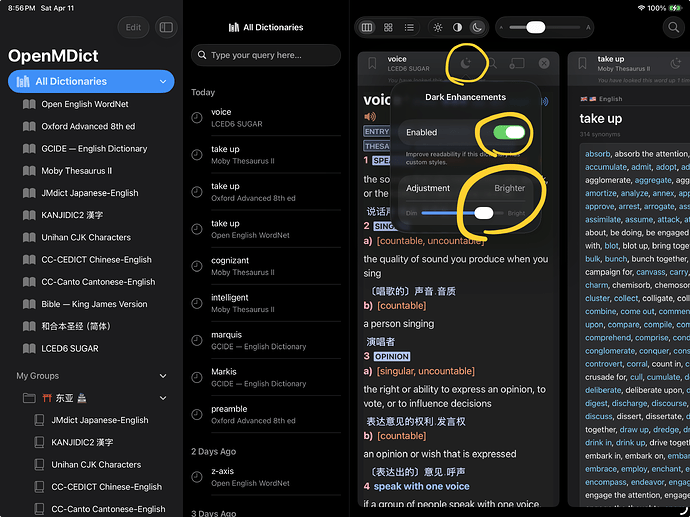Open history entry z-axis
This screenshot has width=690, height=517.
point(266,477)
